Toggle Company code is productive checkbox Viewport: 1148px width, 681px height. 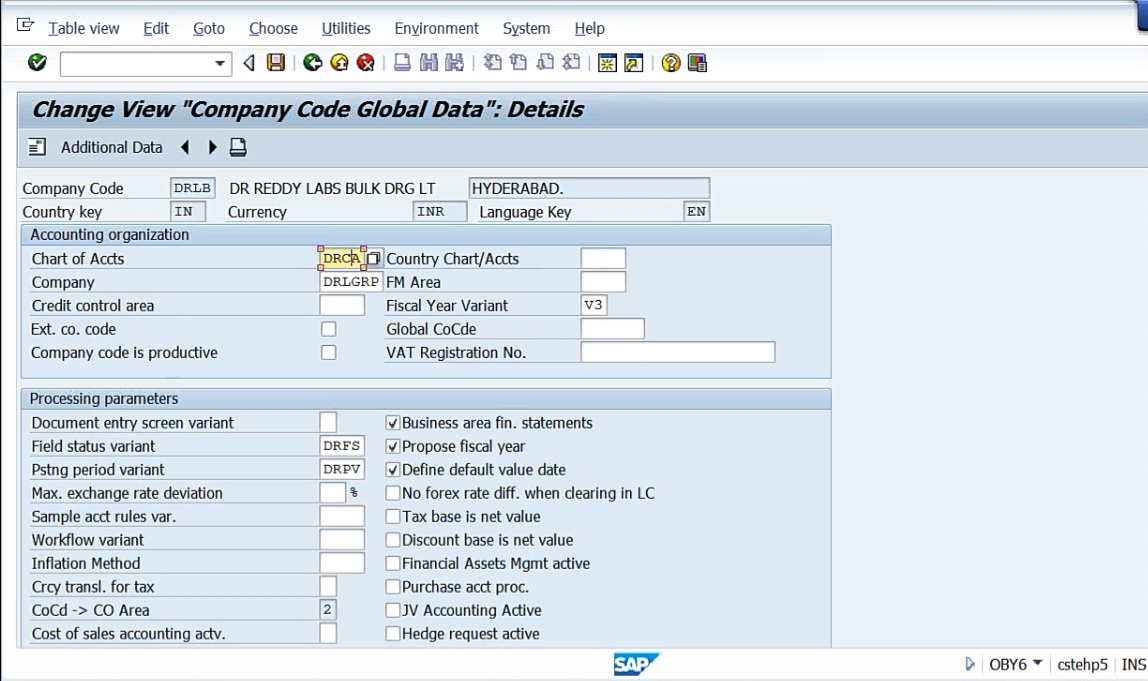click(x=329, y=353)
